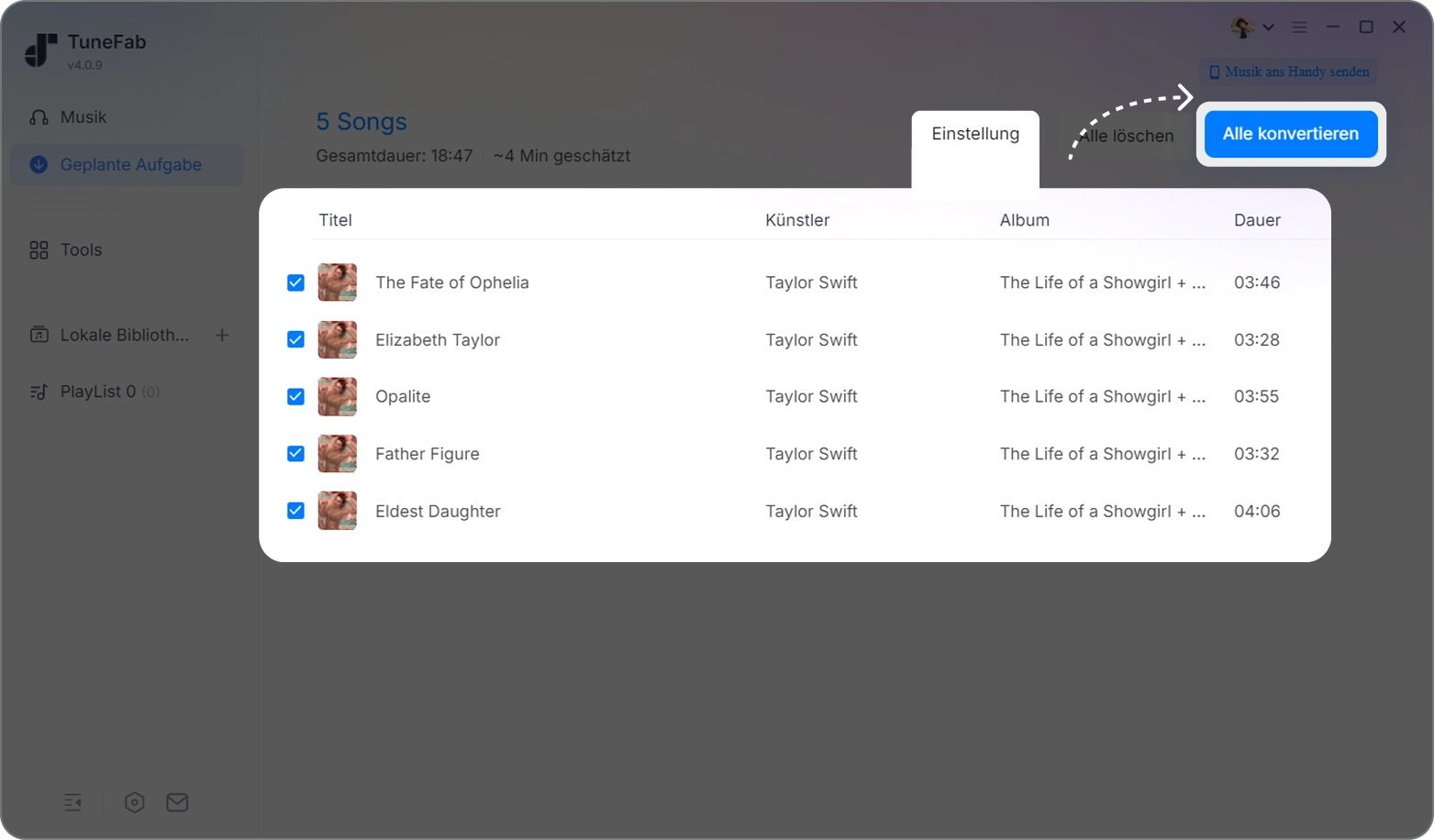
Task: Uncheck the Elizabeth Taylor checkbox
Action: [295, 339]
